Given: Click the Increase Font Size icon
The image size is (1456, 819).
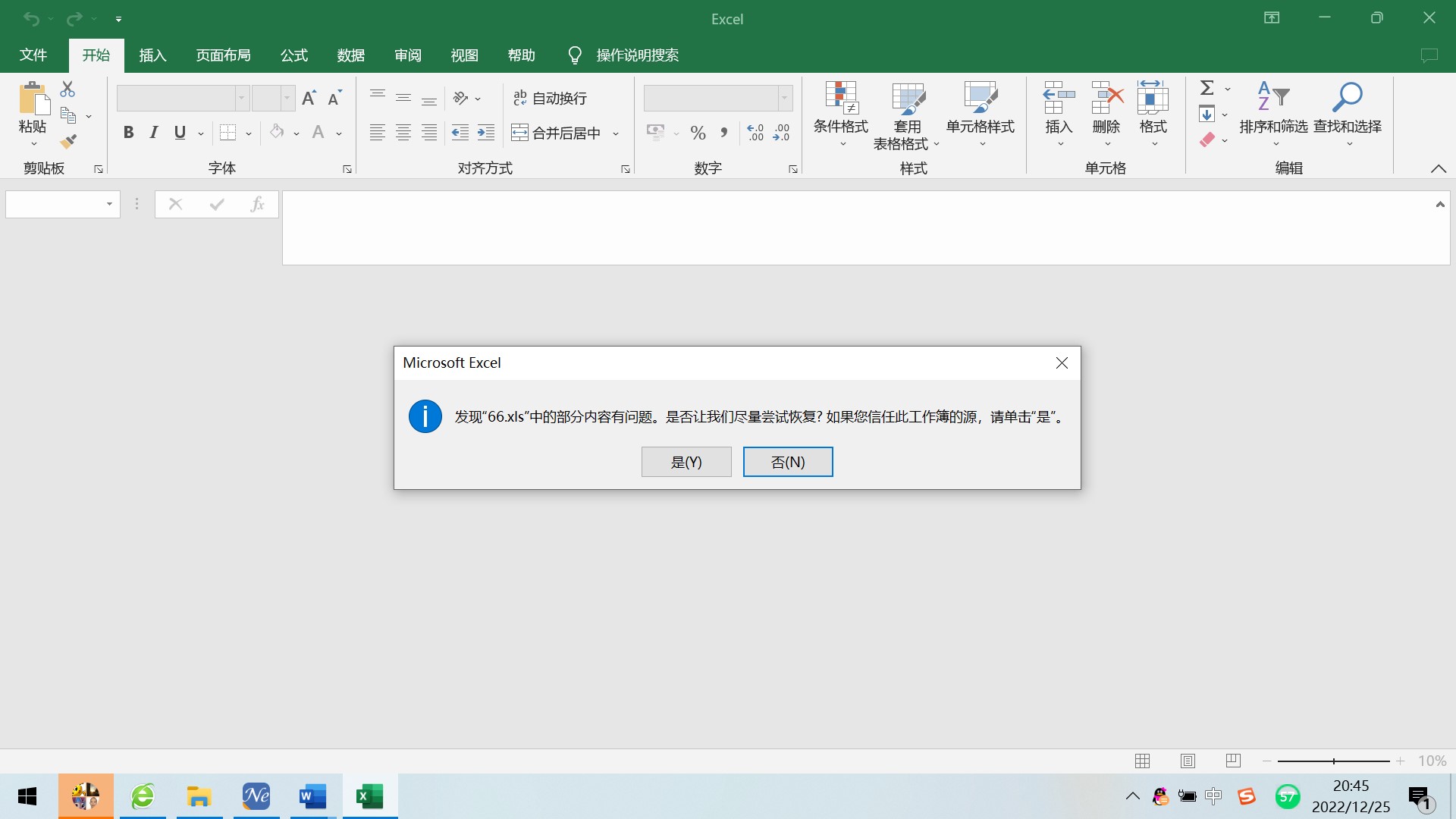Looking at the screenshot, I should pyautogui.click(x=309, y=98).
